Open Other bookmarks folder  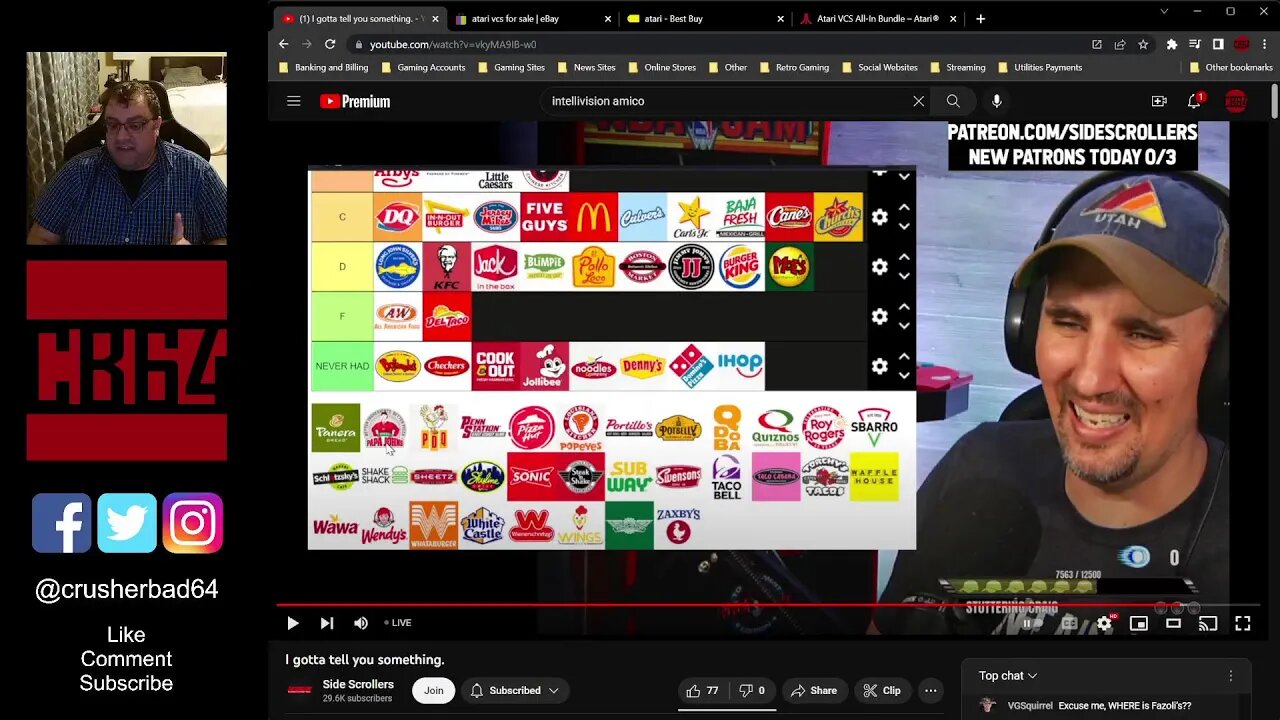click(x=1231, y=67)
